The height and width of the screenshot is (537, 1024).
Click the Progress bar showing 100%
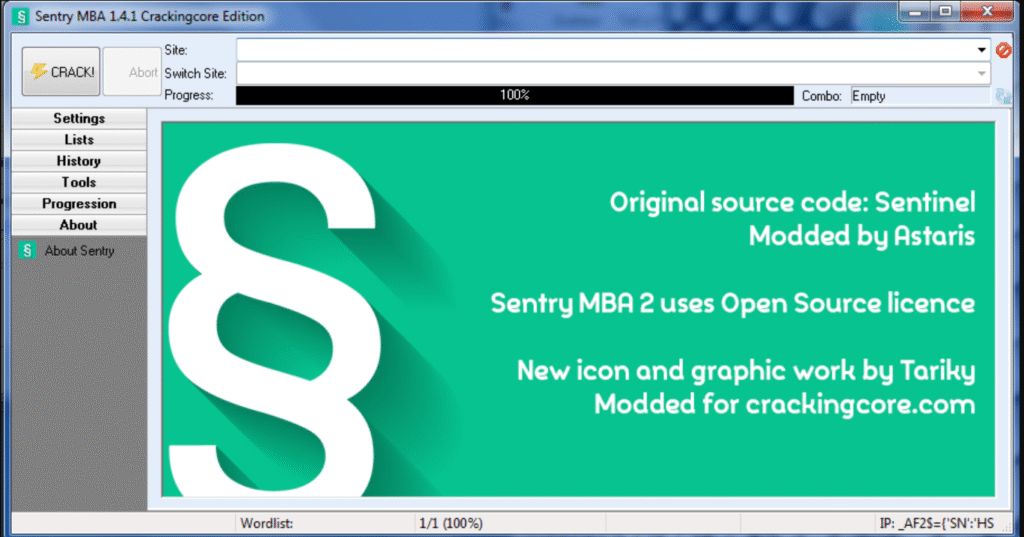click(x=515, y=95)
